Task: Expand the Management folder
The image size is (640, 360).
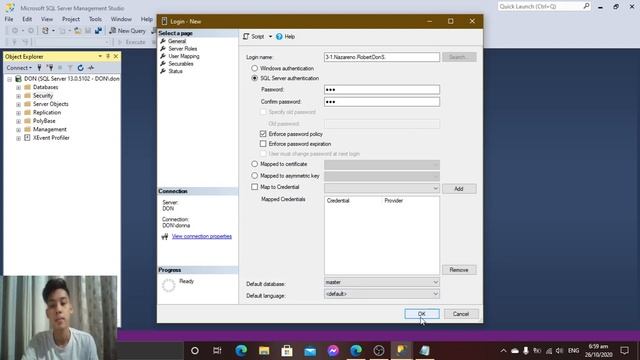Action: 18,130
